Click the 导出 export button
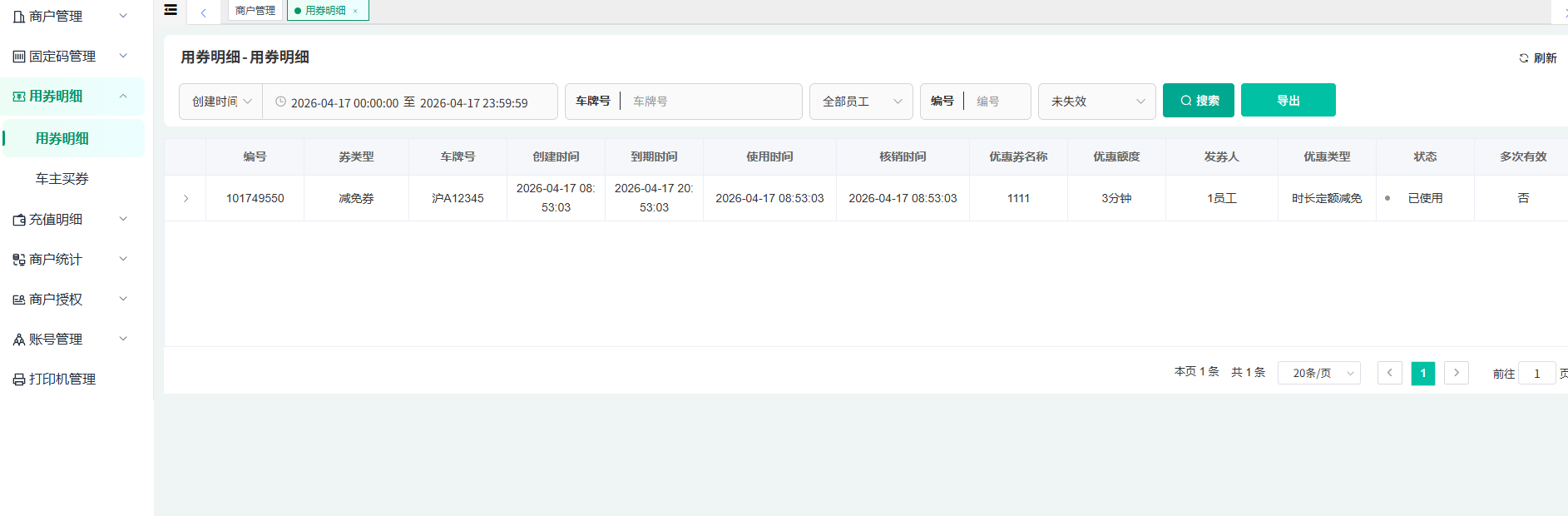The height and width of the screenshot is (516, 1568). 1289,101
